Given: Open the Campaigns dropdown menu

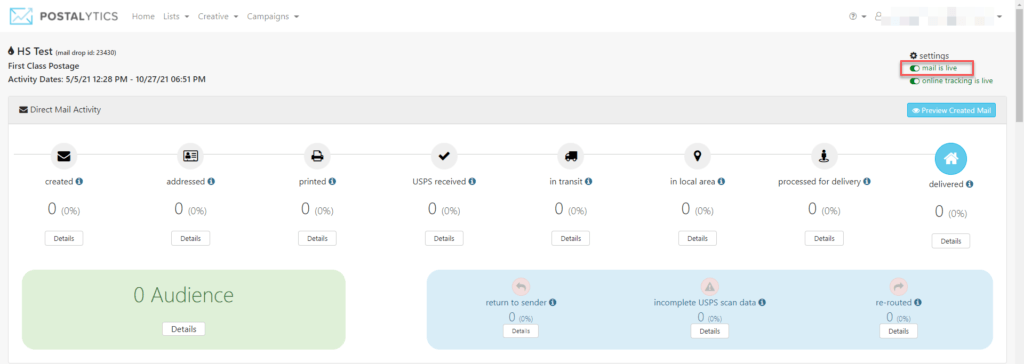Looking at the screenshot, I should (x=273, y=16).
